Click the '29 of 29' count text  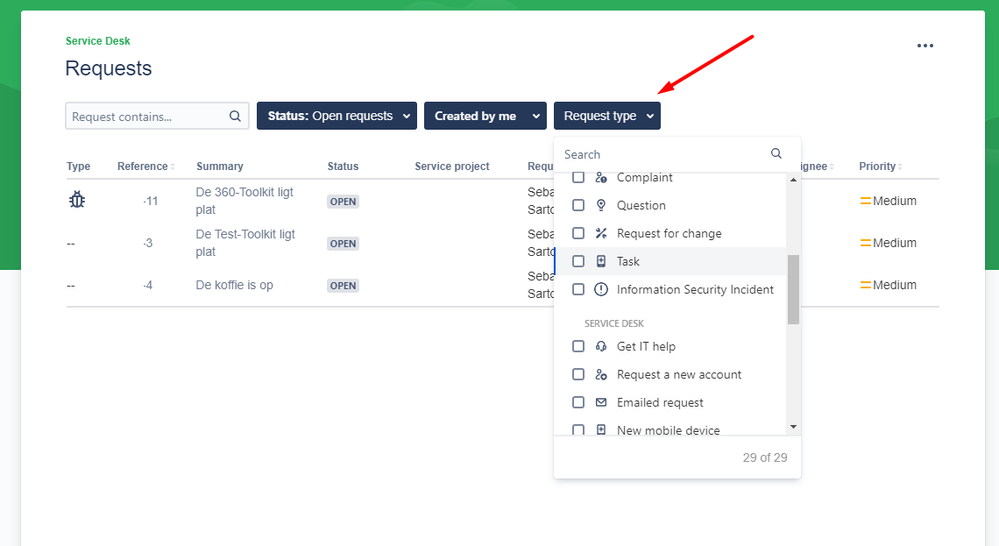pyautogui.click(x=765, y=457)
